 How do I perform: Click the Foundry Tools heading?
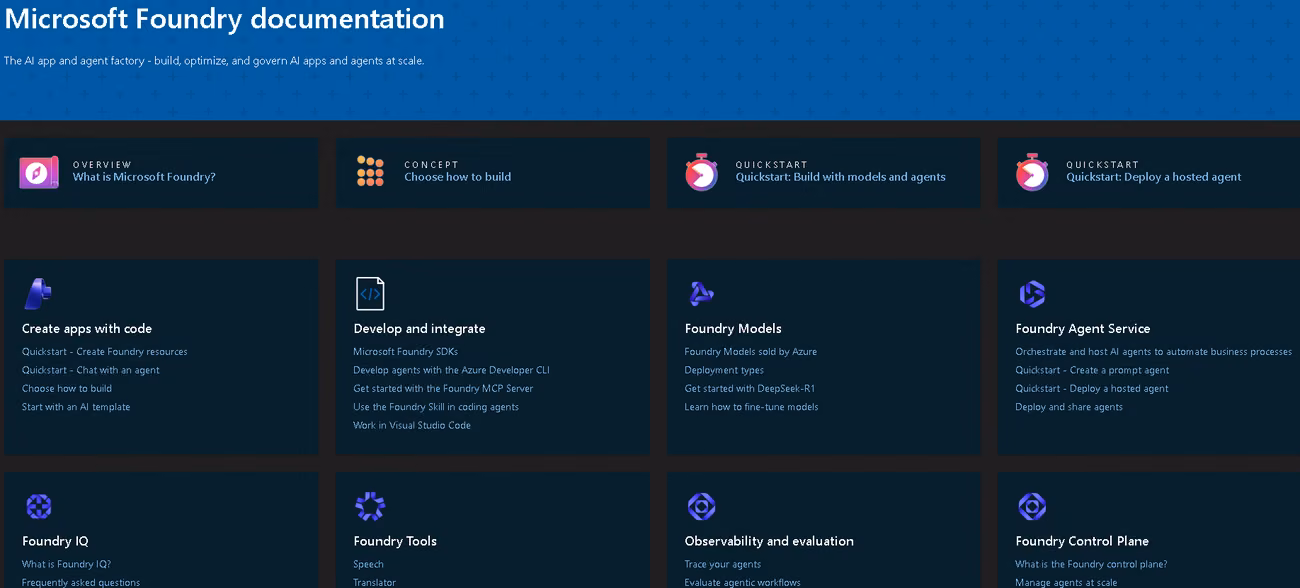[x=395, y=541]
